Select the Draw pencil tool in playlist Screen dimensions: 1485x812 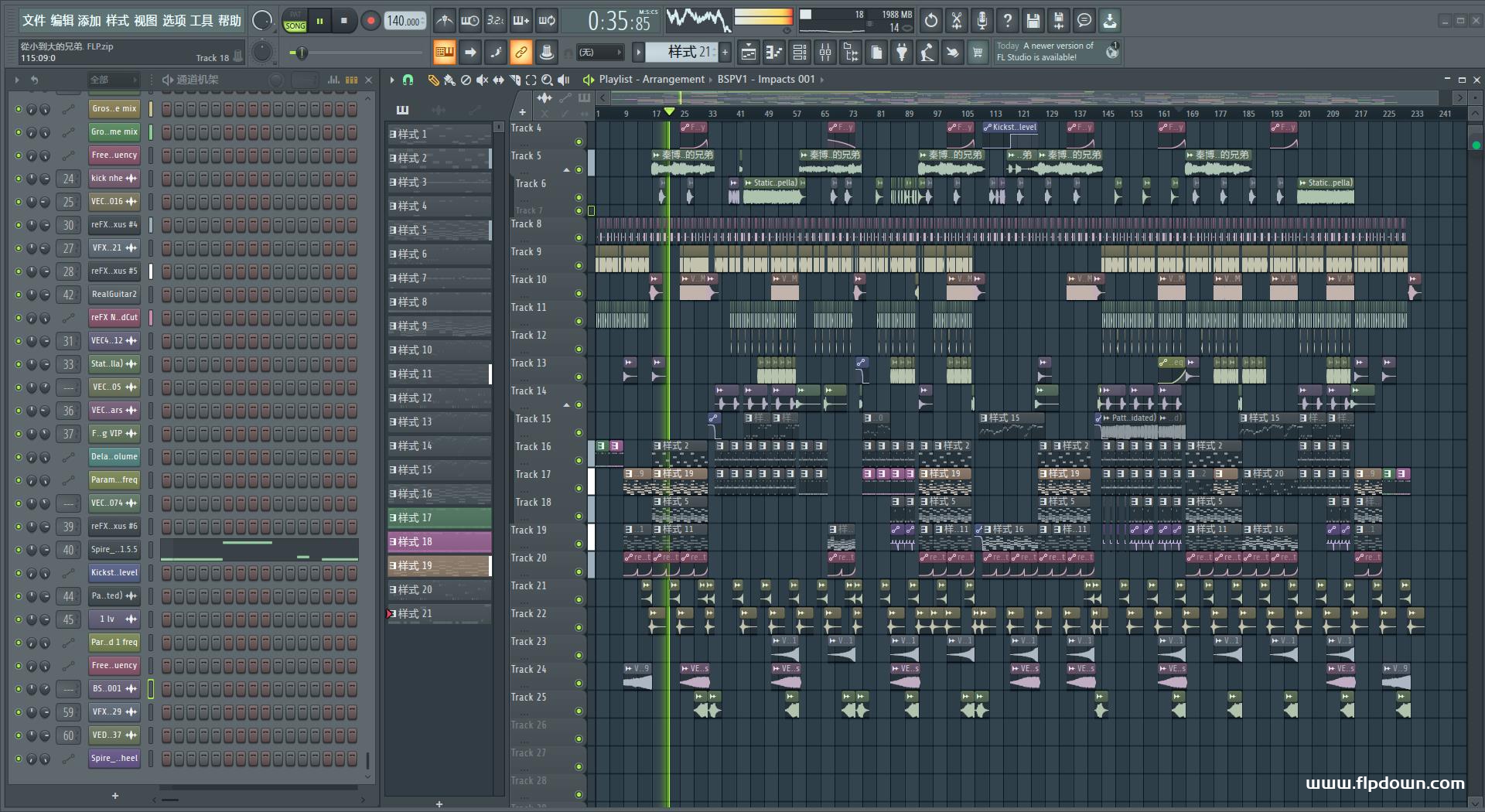[434, 80]
